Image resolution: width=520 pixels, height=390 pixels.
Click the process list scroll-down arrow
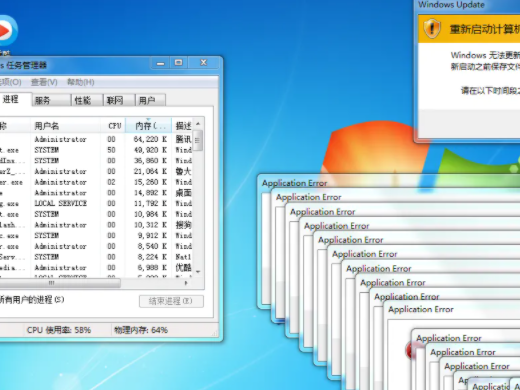pos(198,272)
